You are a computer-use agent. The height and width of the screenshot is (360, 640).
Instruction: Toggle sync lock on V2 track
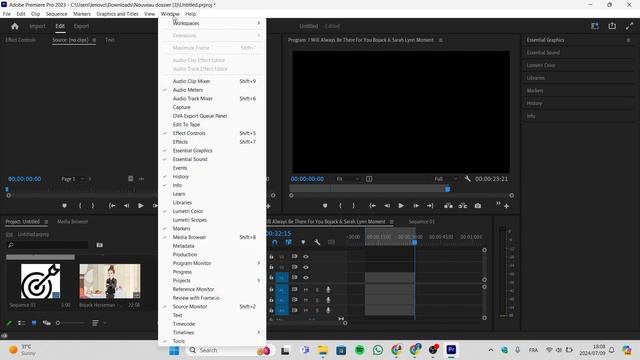294,267
